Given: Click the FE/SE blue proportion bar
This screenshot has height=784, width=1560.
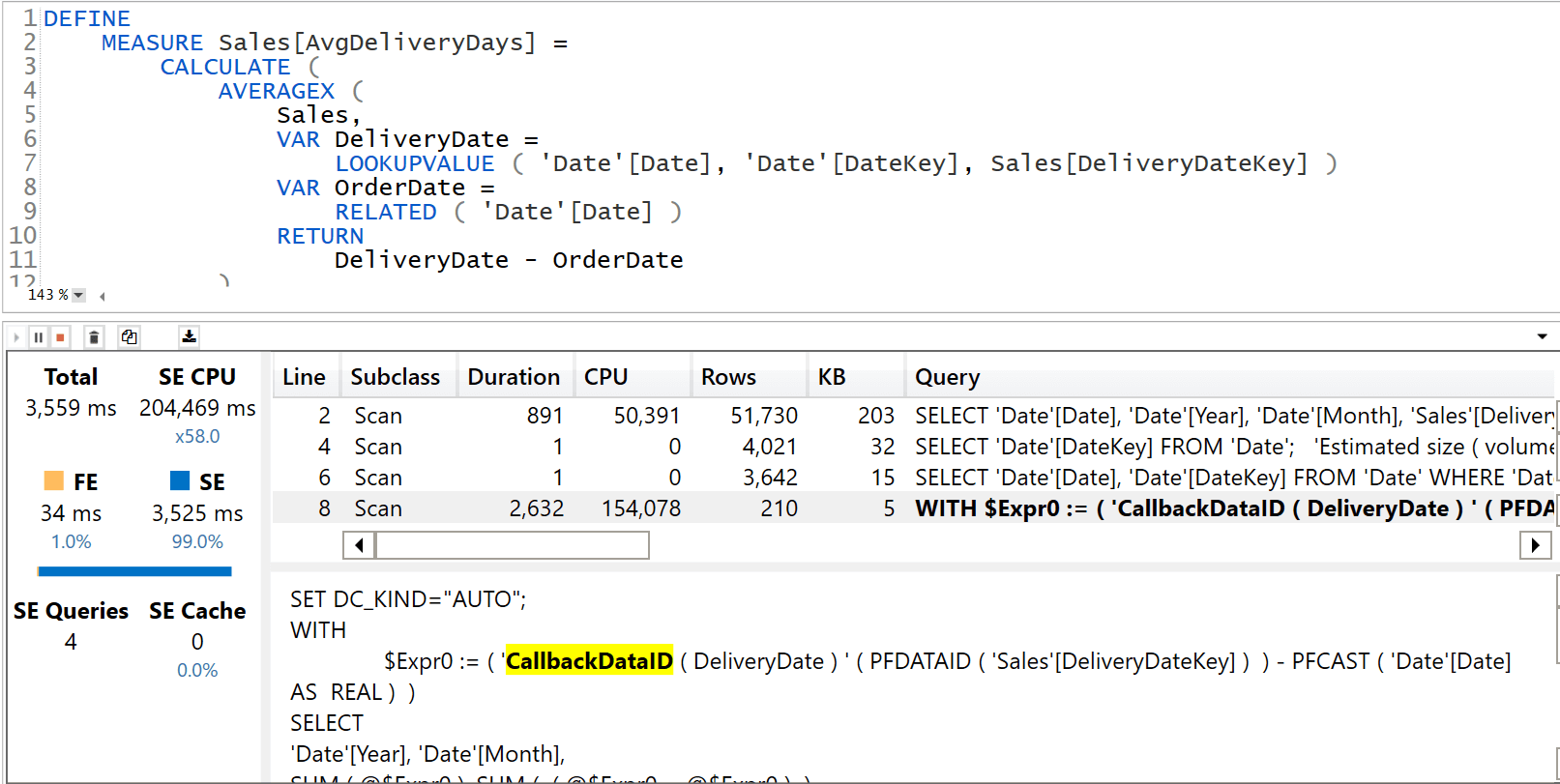Looking at the screenshot, I should pyautogui.click(x=134, y=571).
